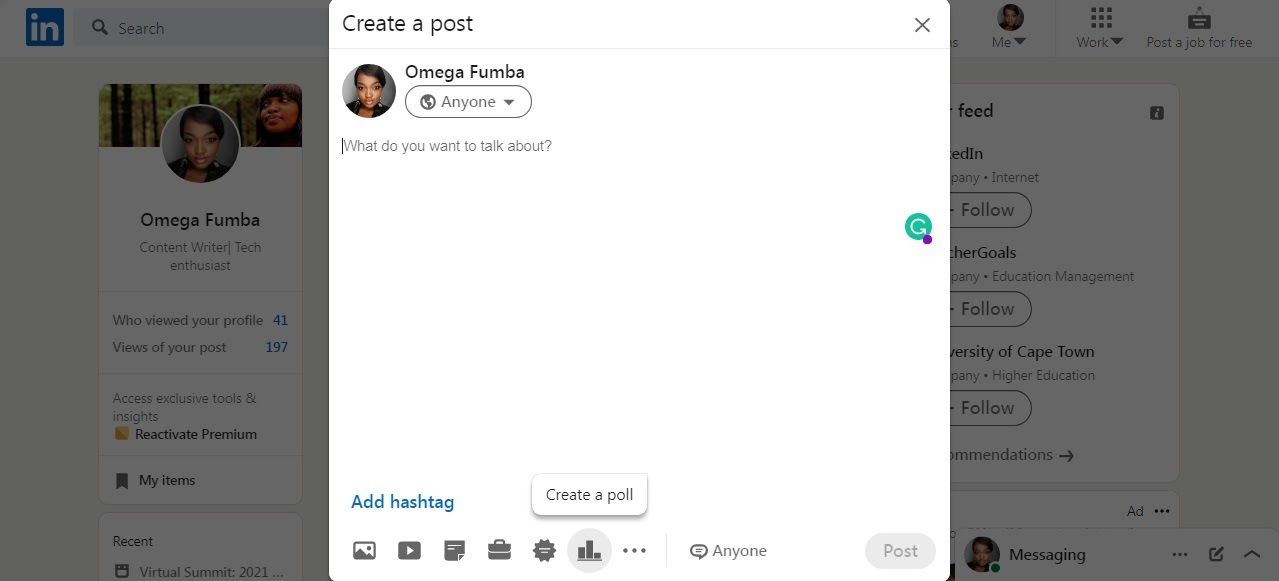Celebrate an occasion using the badge icon
This screenshot has width=1279, height=581.
544,550
